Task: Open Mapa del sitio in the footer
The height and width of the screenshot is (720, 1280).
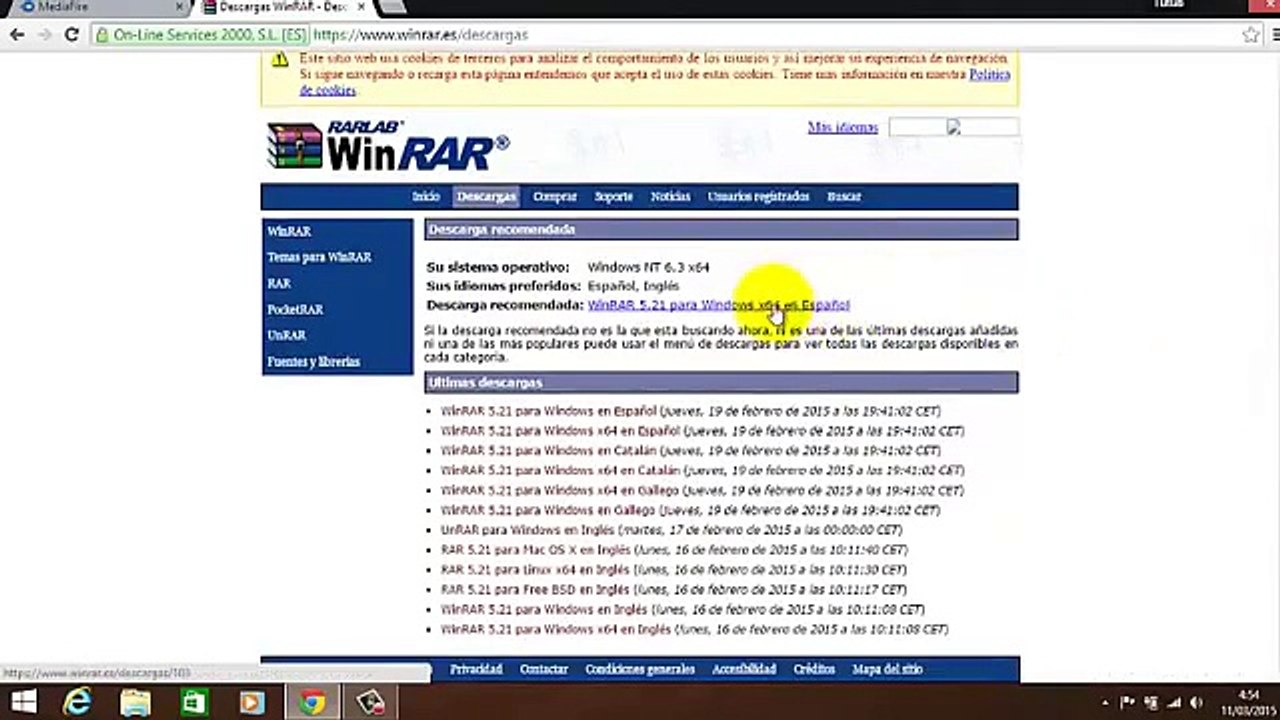Action: point(888,670)
